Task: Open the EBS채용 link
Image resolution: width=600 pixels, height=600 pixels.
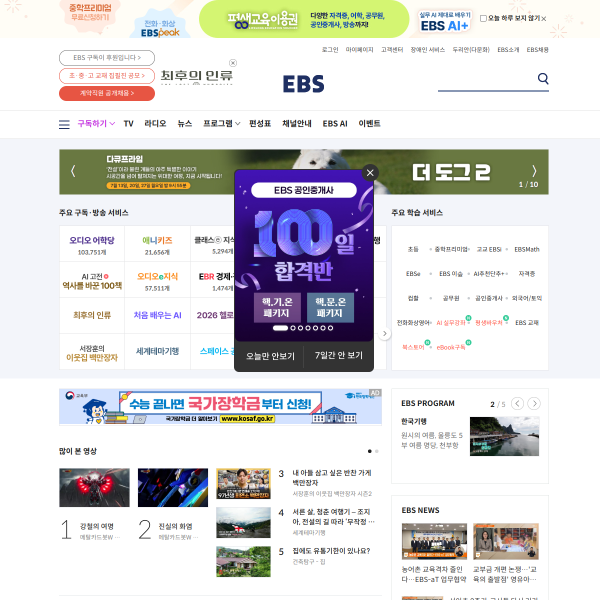Action: (537, 50)
